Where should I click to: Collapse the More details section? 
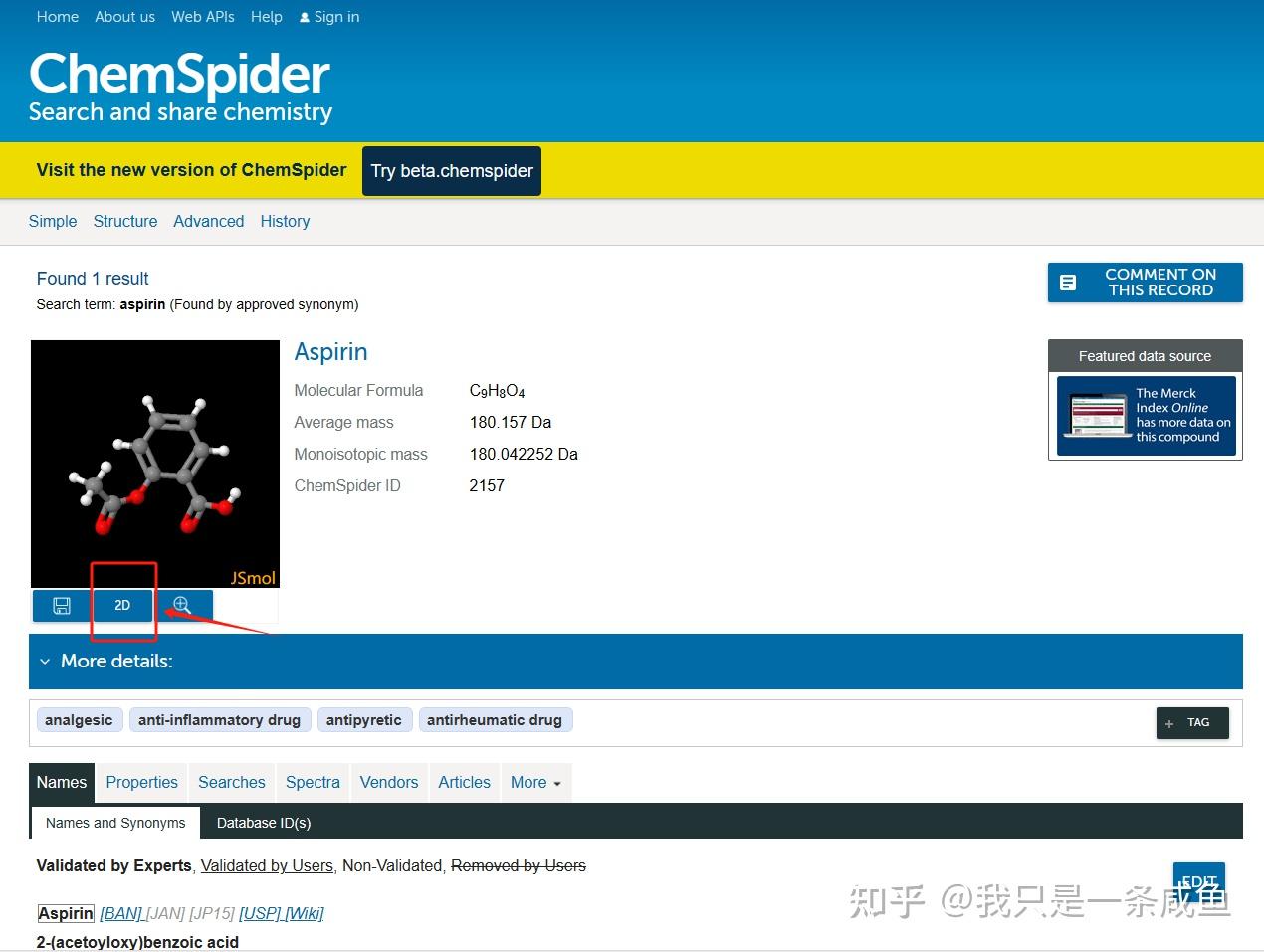pyautogui.click(x=44, y=661)
